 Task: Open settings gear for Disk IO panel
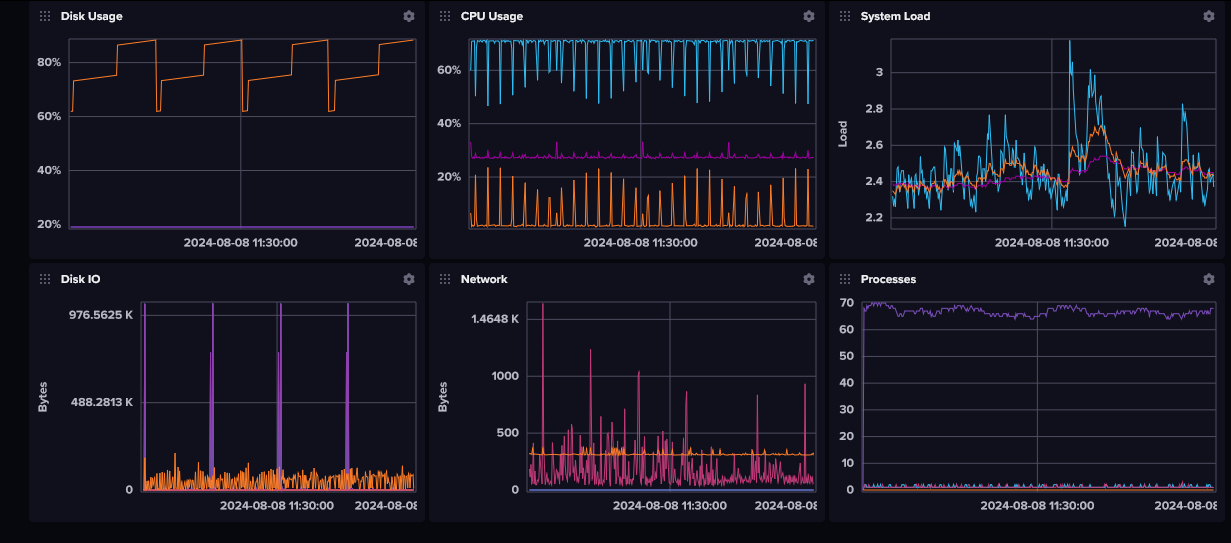pyautogui.click(x=408, y=279)
